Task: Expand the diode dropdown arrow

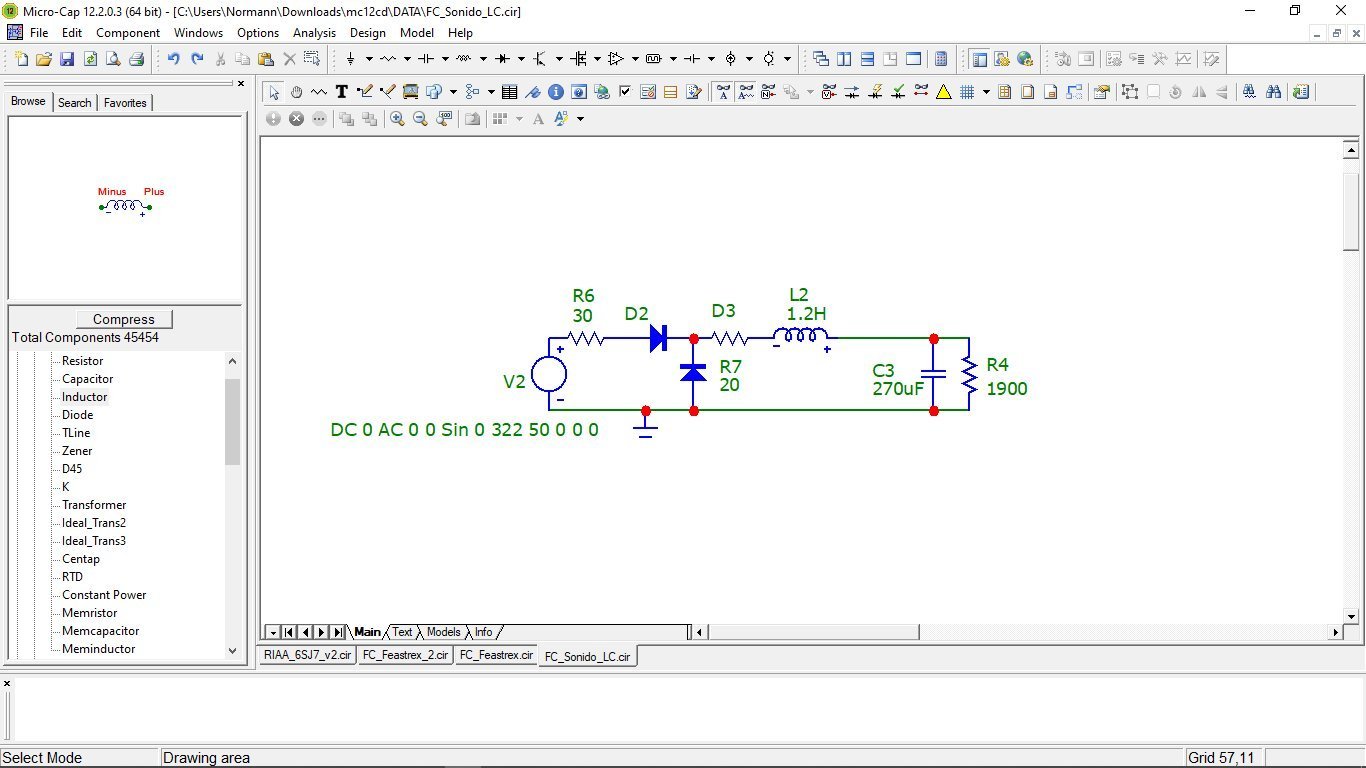Action: coord(521,59)
